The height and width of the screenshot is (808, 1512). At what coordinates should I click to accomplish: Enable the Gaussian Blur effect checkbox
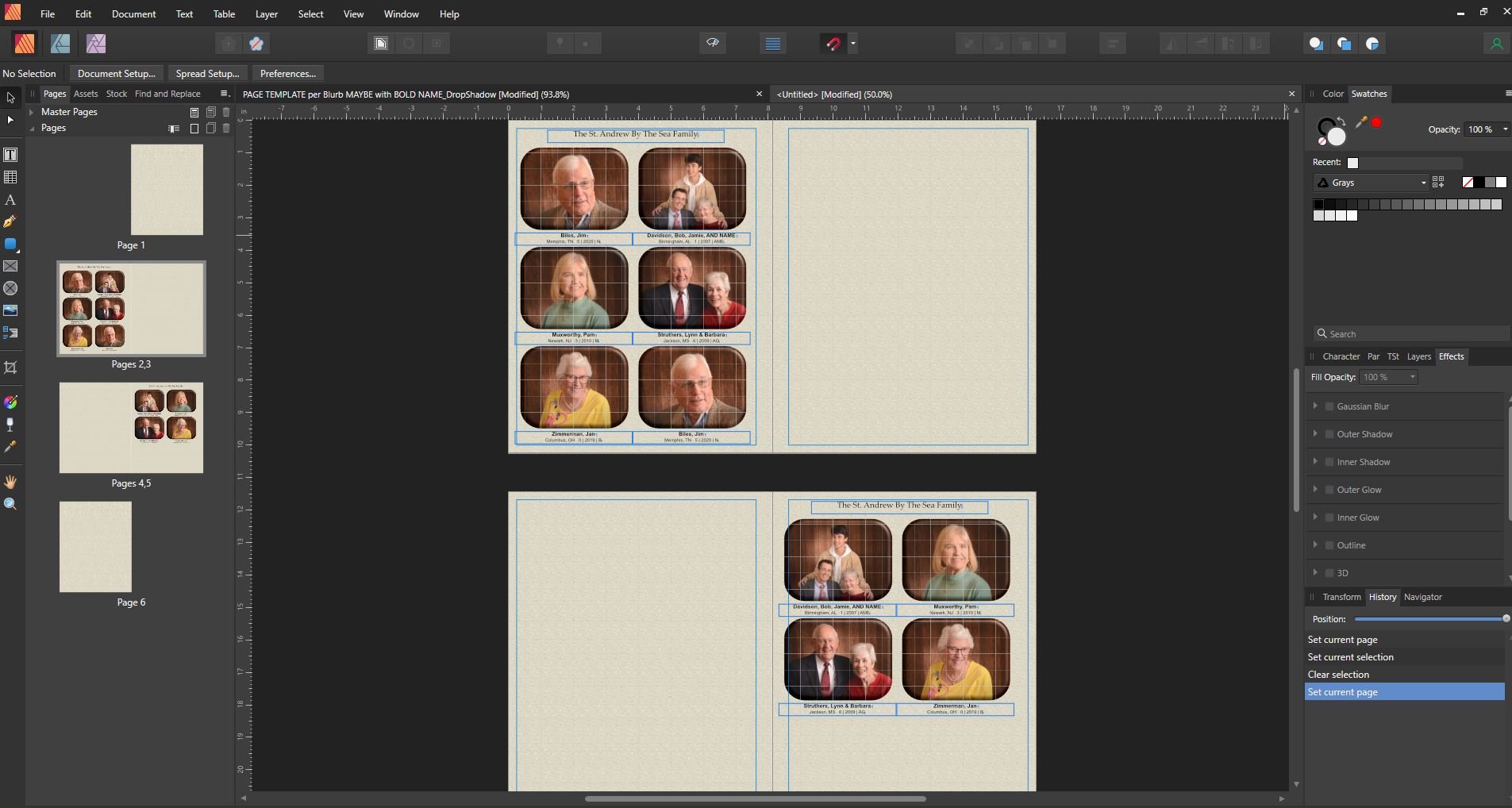[x=1329, y=406]
